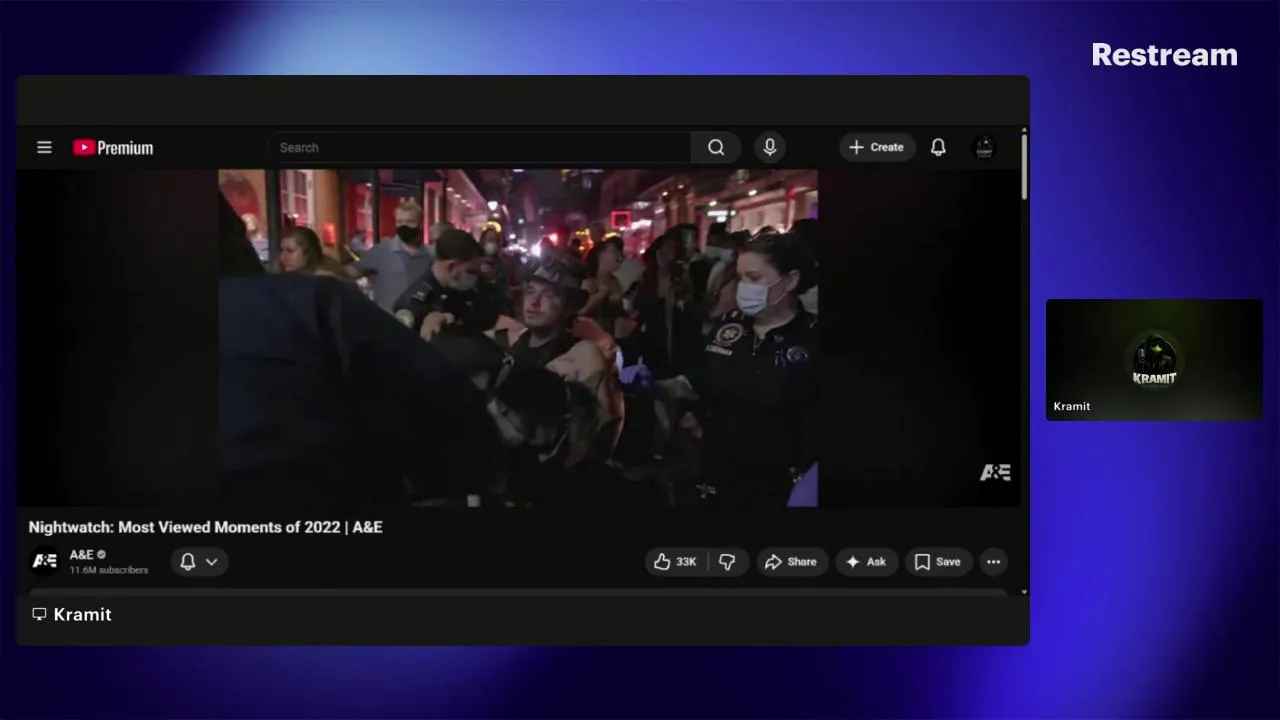Select the Kramit webcam tile
This screenshot has height=720, width=1280.
pyautogui.click(x=1154, y=360)
